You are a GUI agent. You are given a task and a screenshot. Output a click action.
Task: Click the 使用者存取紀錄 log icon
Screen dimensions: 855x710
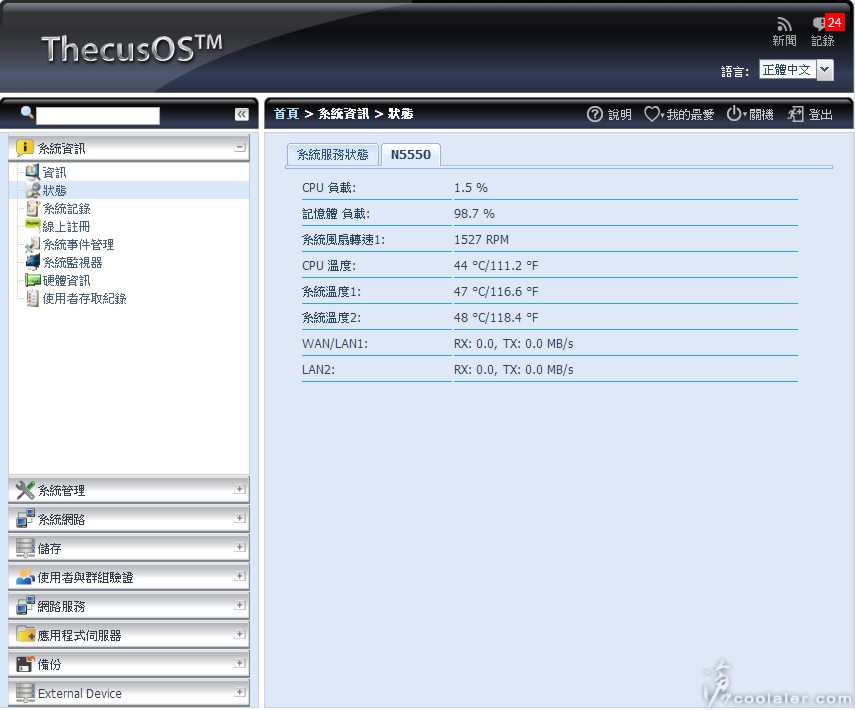[x=33, y=298]
